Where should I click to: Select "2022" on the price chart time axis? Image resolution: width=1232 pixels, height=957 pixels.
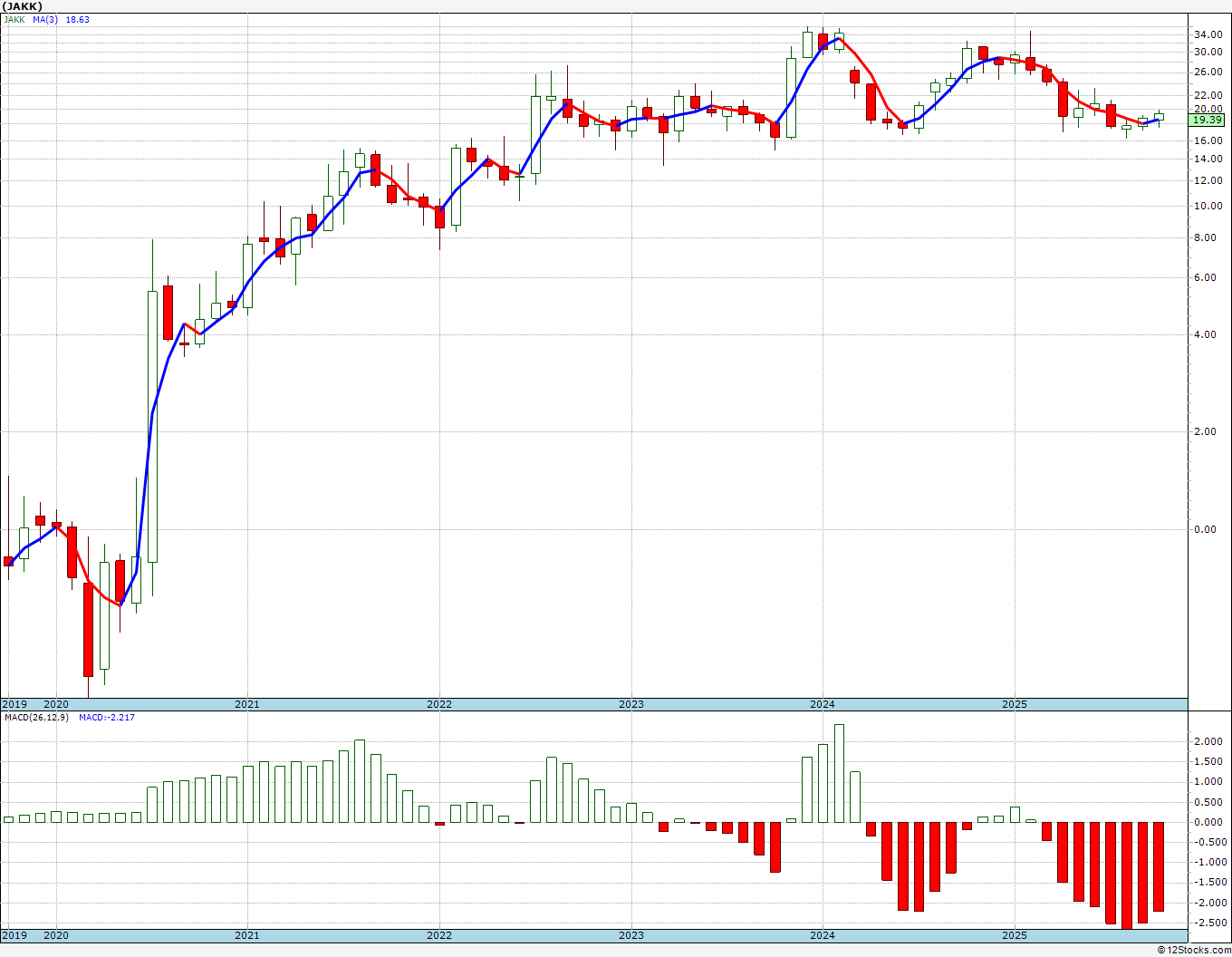click(439, 704)
